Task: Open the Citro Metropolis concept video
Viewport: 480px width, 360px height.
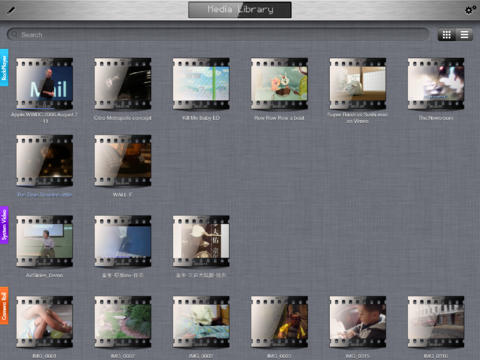Action: click(x=123, y=84)
